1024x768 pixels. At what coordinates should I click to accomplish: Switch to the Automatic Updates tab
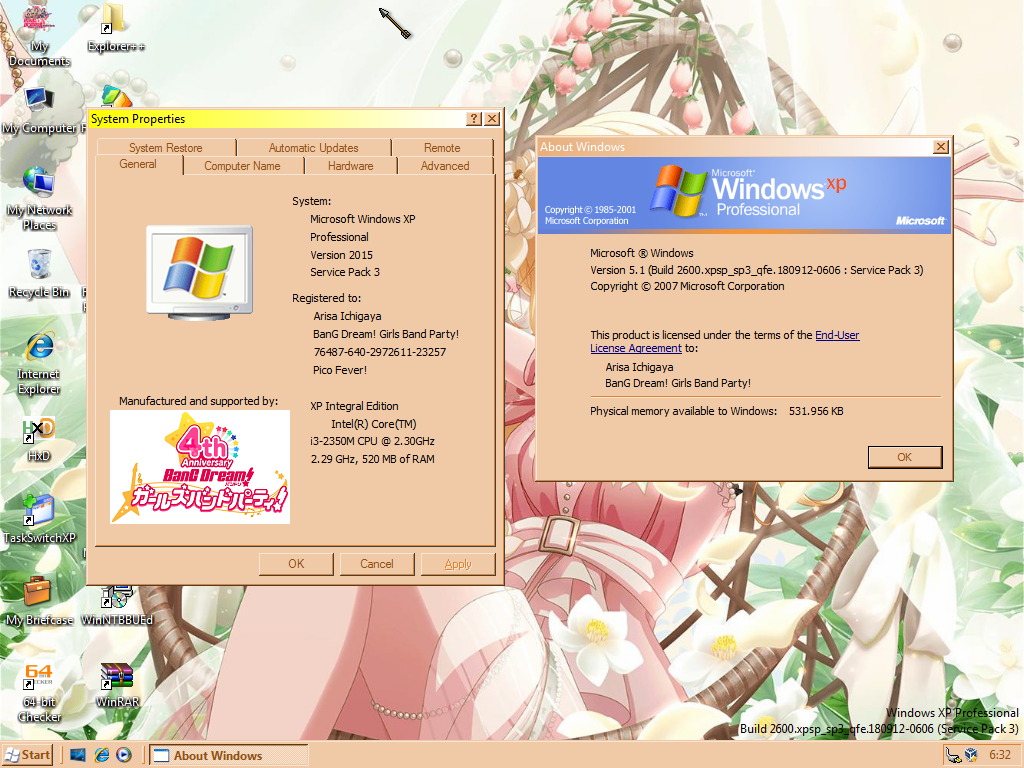point(313,148)
